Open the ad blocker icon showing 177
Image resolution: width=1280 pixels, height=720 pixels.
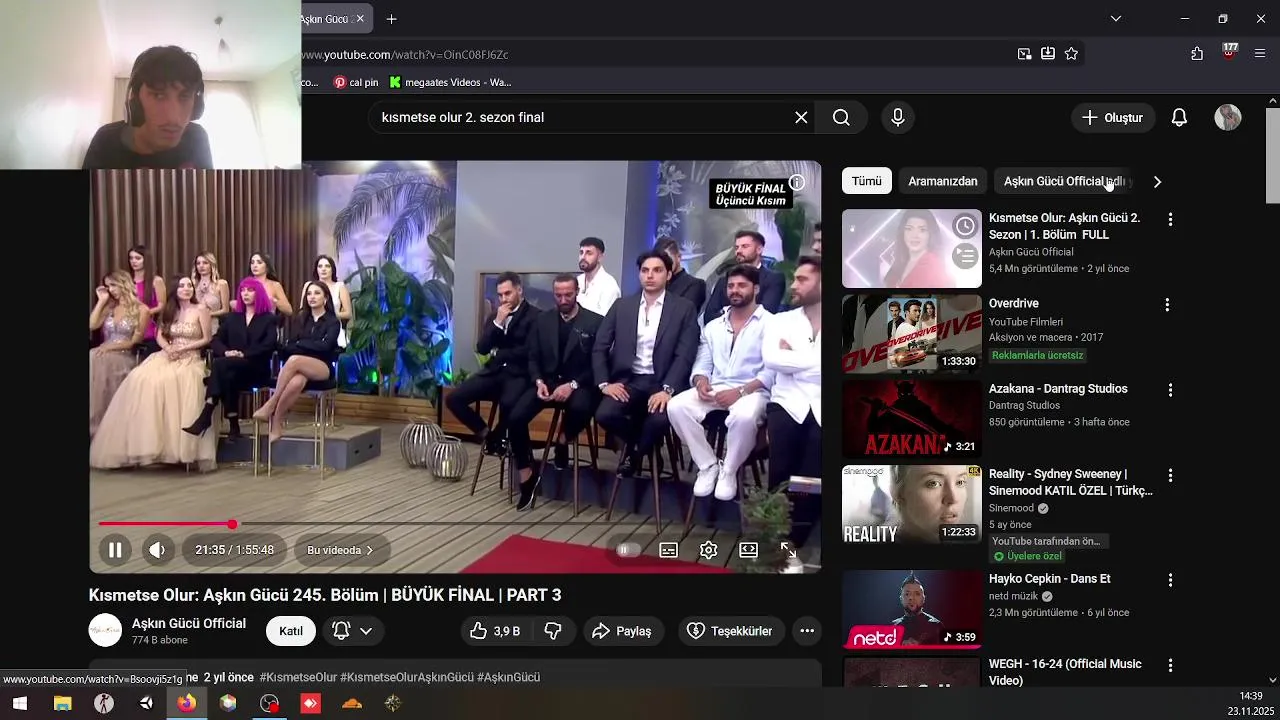coord(1229,52)
